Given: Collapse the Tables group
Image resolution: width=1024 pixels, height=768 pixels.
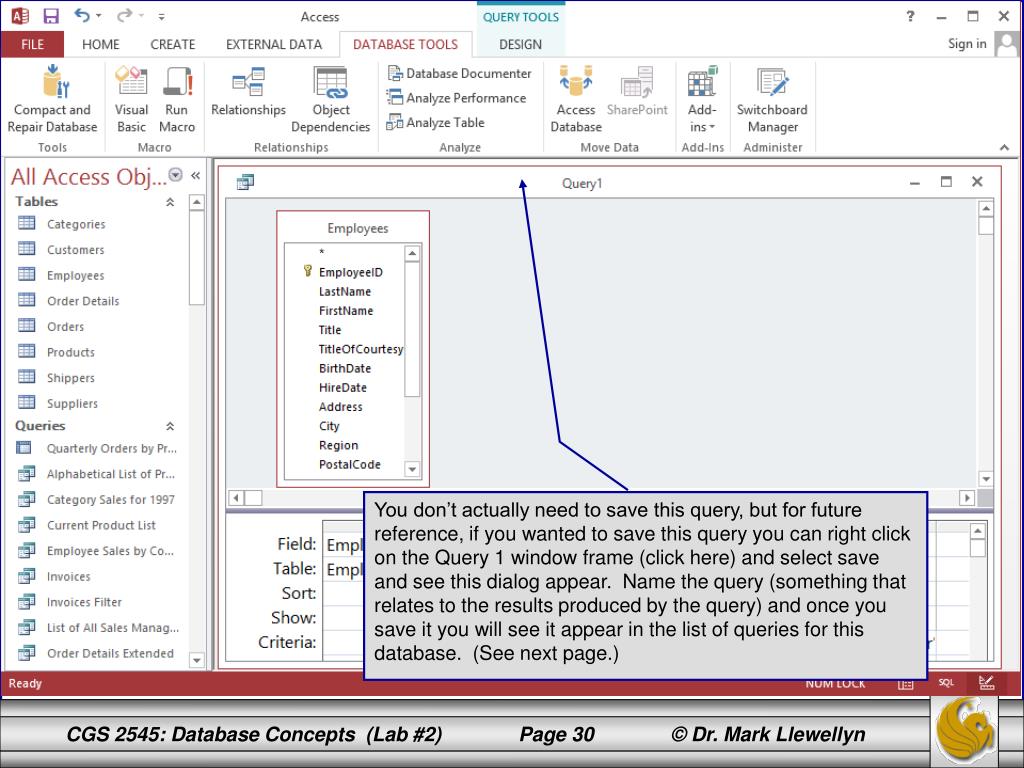Looking at the screenshot, I should (170, 202).
